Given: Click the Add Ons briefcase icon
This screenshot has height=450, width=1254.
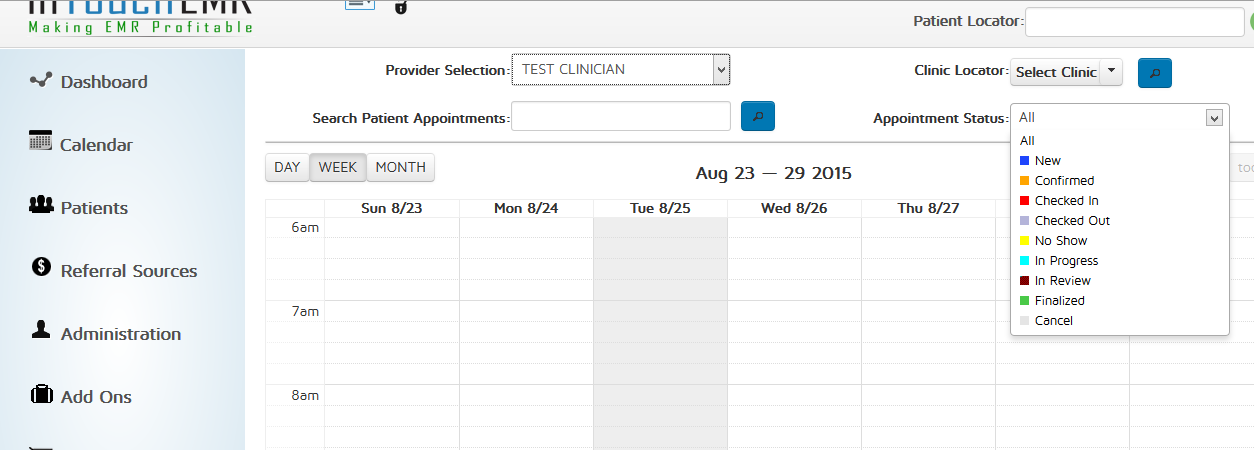Looking at the screenshot, I should point(41,395).
